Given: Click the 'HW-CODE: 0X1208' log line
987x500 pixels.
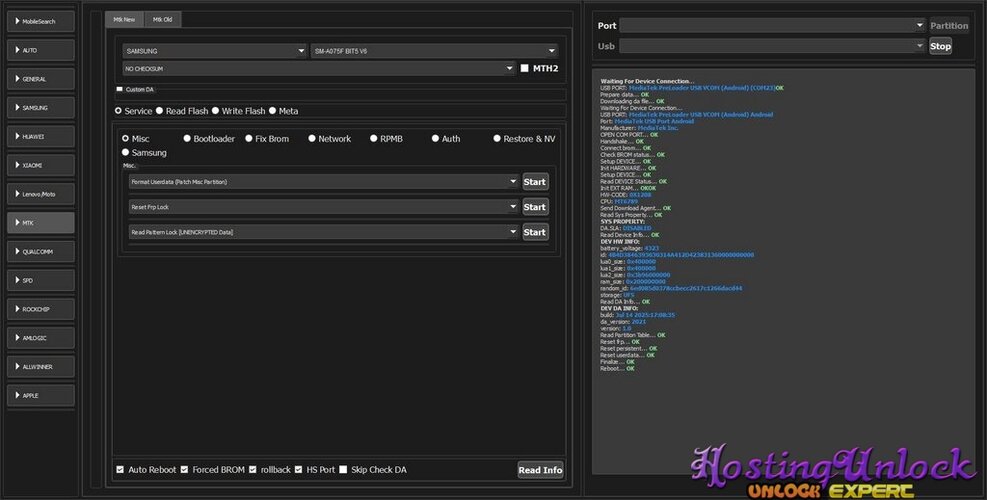Looking at the screenshot, I should coord(626,195).
